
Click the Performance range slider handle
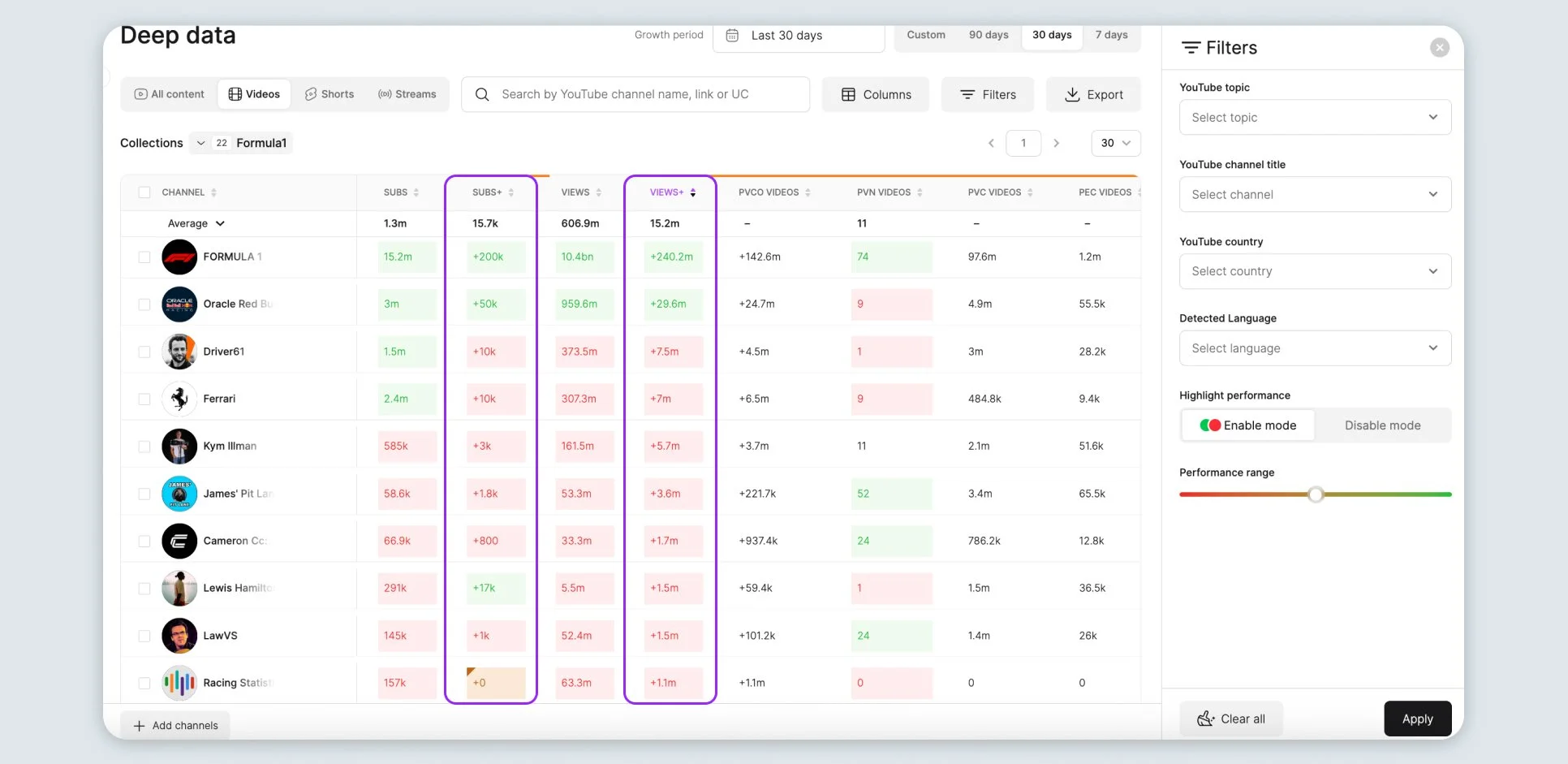1316,494
